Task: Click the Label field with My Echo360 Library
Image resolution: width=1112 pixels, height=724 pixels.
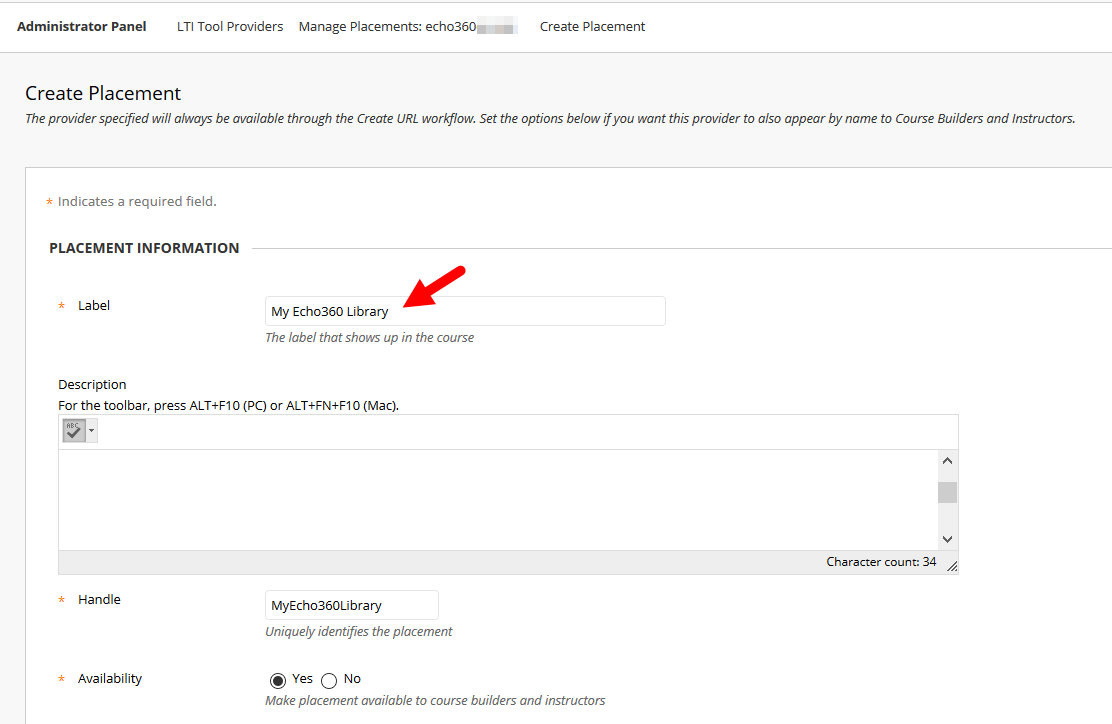Action: 465,311
